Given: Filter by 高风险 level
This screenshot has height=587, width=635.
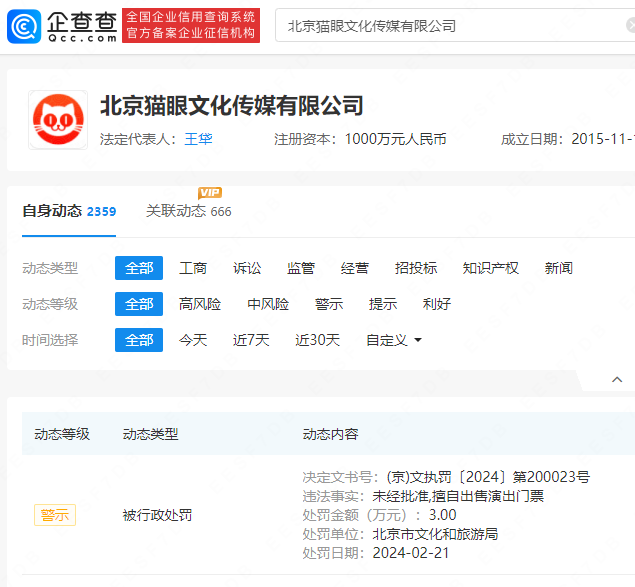Looking at the screenshot, I should pyautogui.click(x=200, y=304).
